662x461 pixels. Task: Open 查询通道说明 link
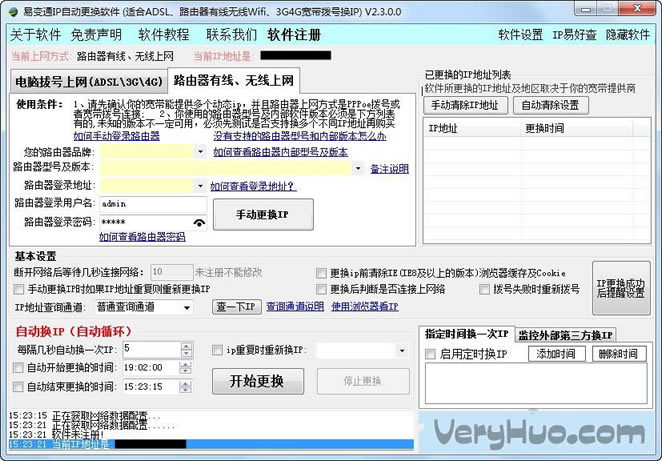coord(295,306)
